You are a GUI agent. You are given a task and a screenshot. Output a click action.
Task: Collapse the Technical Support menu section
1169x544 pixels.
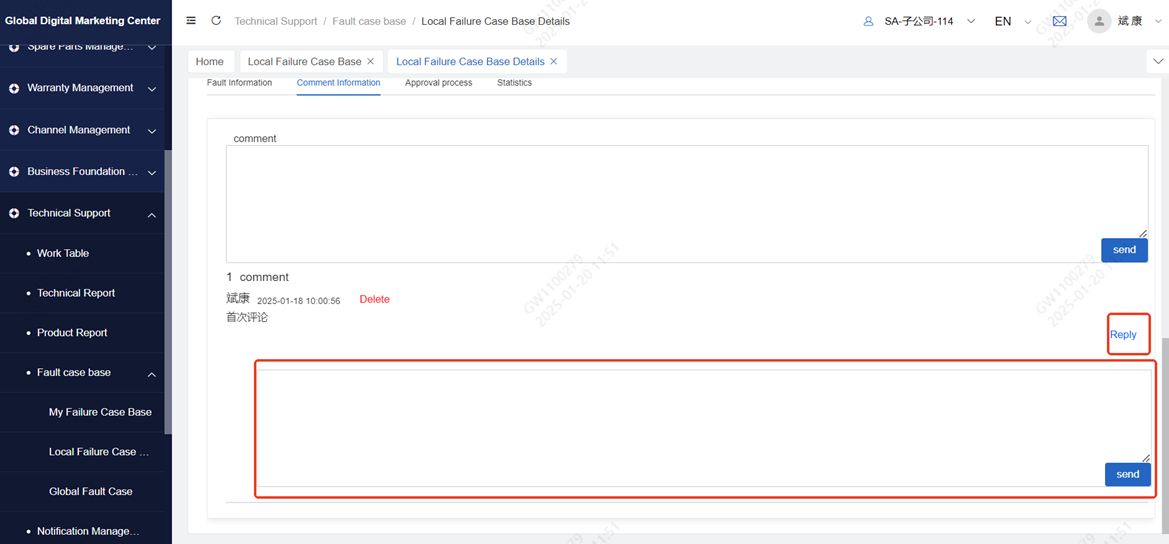click(x=152, y=214)
